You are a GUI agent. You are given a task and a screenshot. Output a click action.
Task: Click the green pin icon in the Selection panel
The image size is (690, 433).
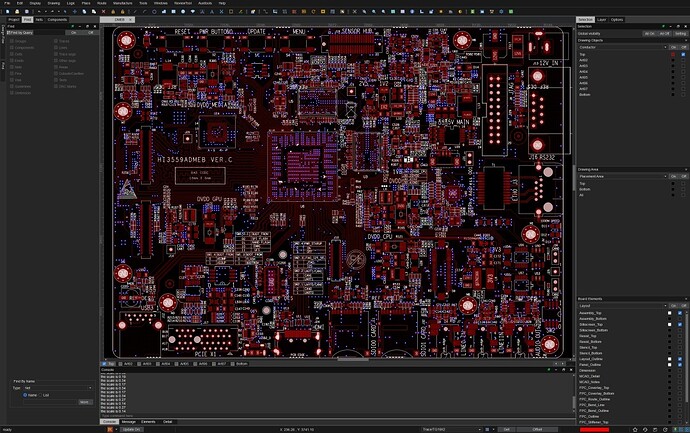(663, 27)
